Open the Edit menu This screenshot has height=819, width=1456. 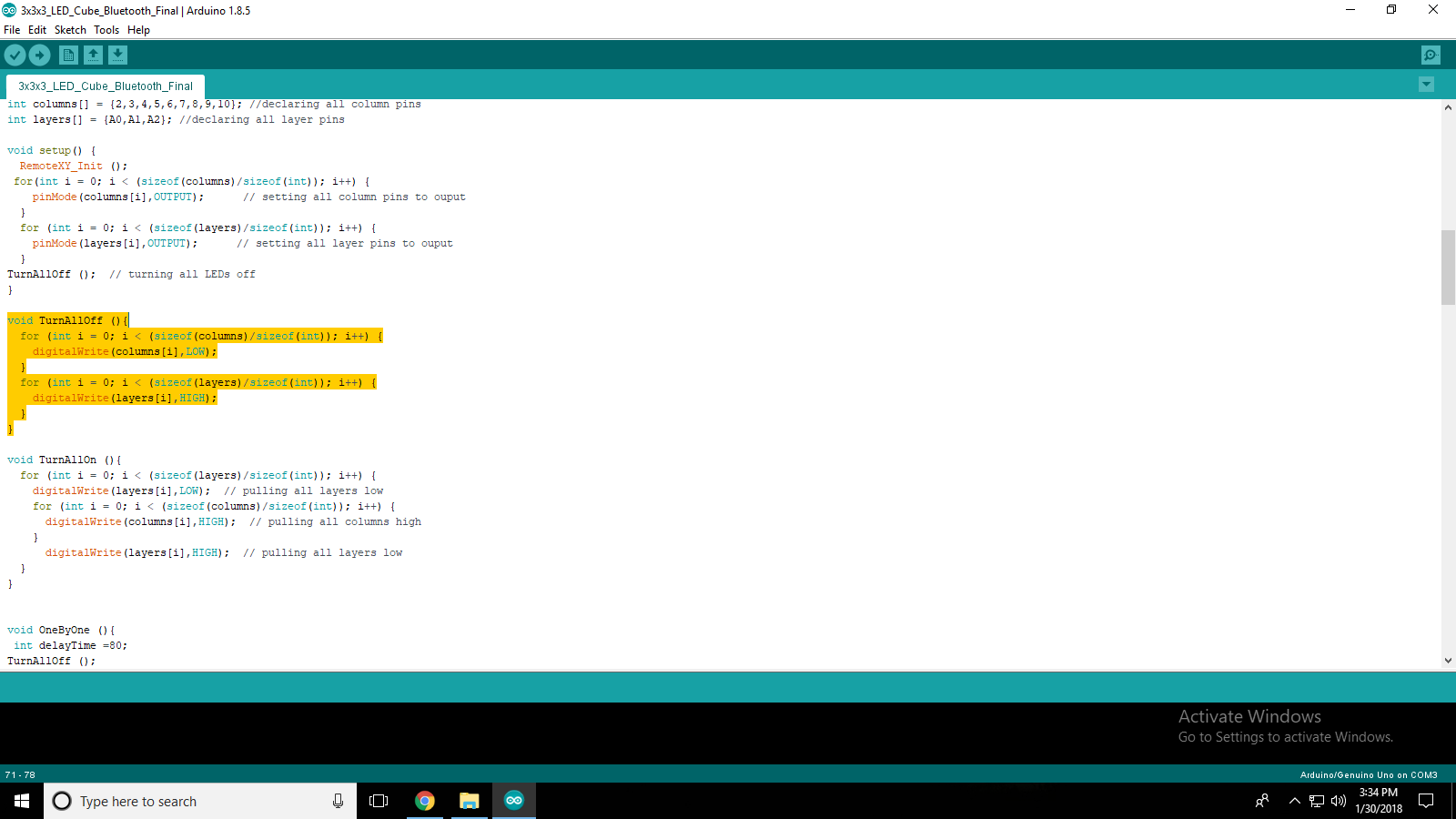point(37,30)
